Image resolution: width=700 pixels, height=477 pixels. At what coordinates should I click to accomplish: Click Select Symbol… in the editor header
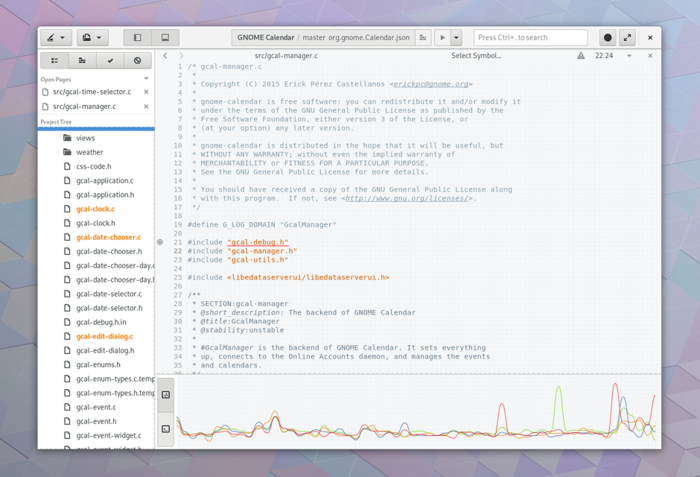click(476, 56)
